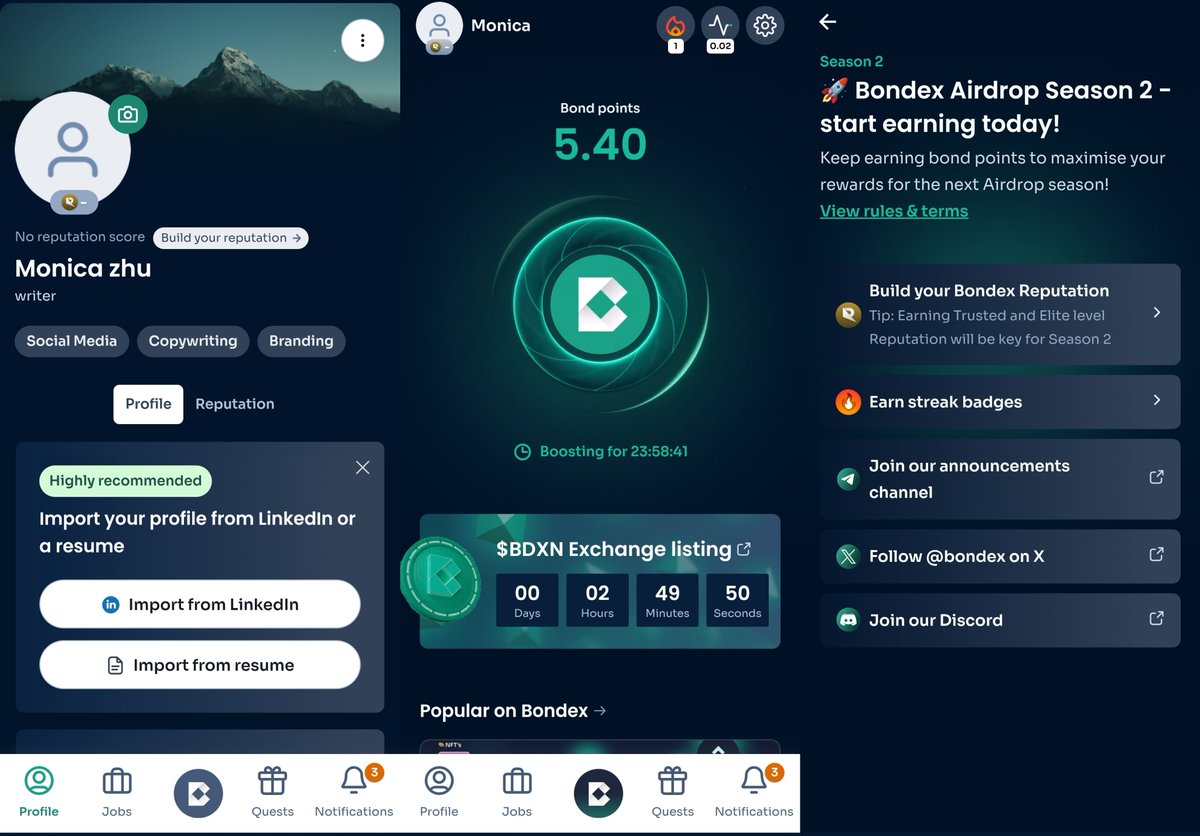
Task: Click the BDXN coin graphic
Action: click(440, 577)
